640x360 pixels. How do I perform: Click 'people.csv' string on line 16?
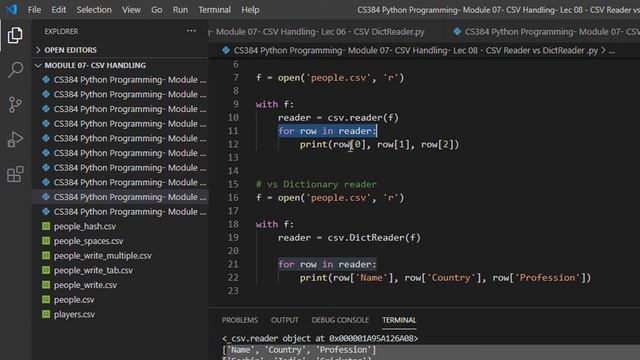pyautogui.click(x=338, y=198)
